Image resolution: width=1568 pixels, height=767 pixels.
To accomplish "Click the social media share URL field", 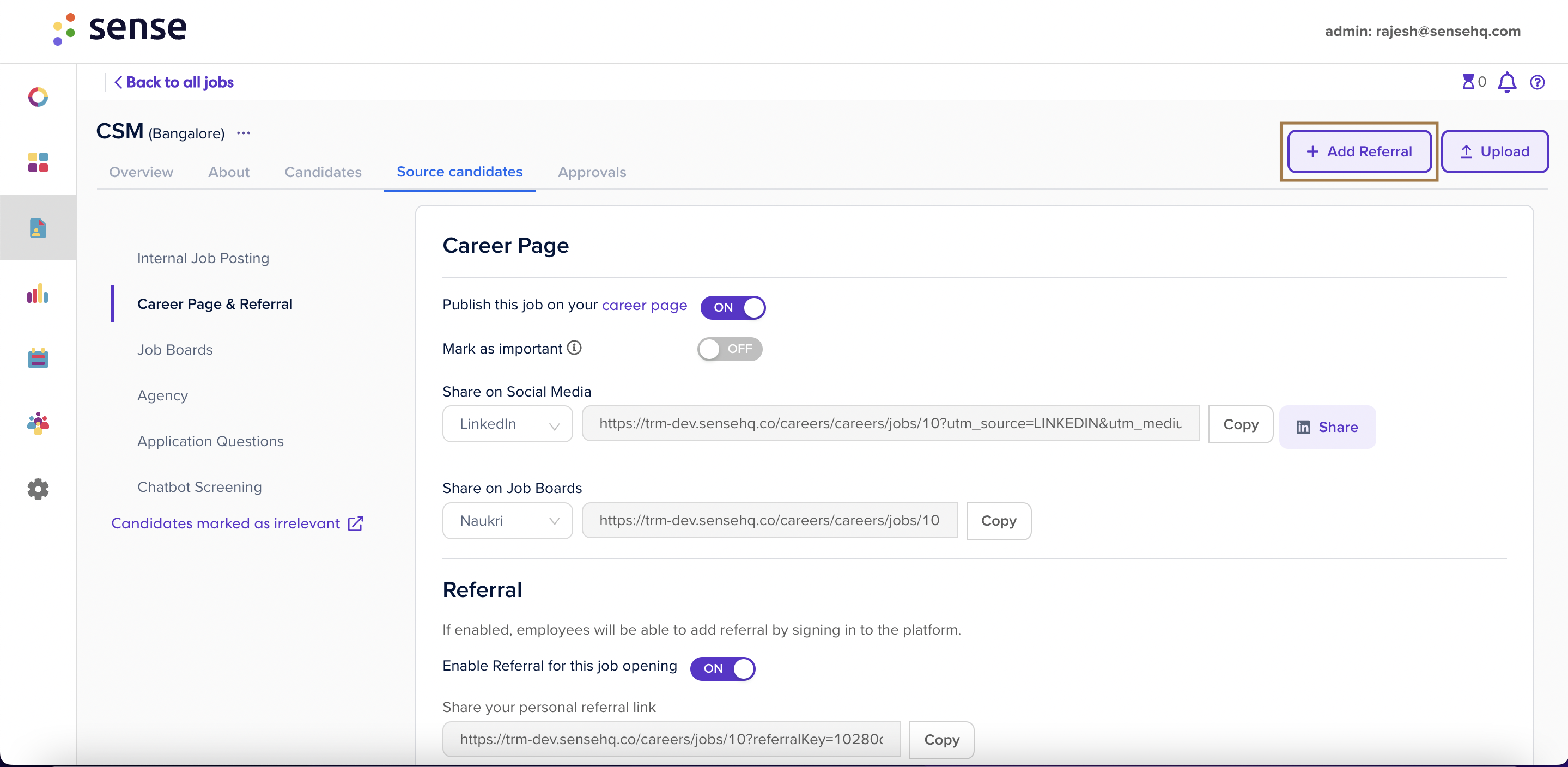I will tap(891, 424).
